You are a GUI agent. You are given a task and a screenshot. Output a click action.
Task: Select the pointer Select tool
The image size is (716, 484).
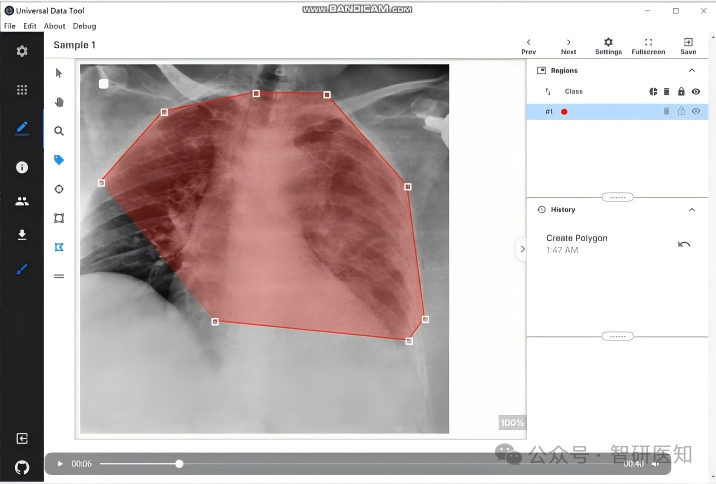59,73
